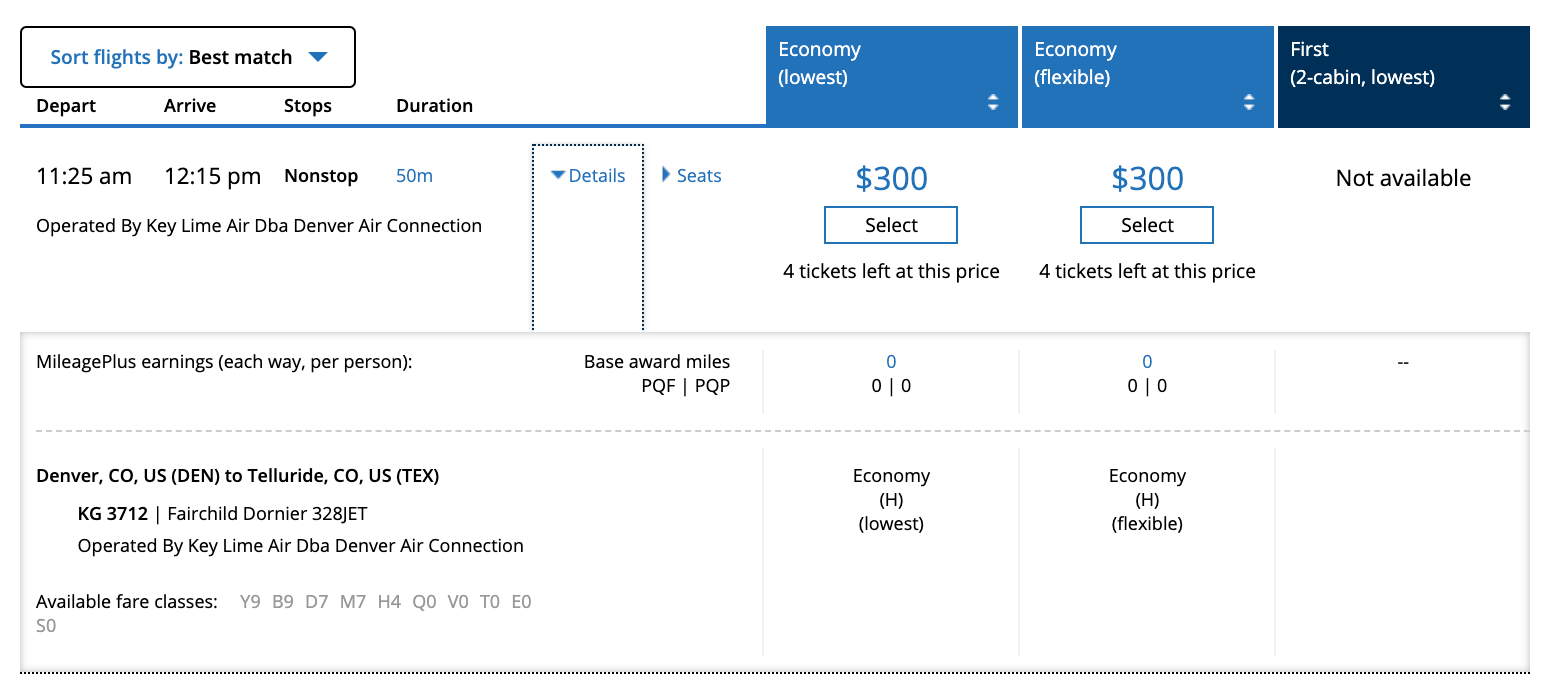Click the Nonstop label
This screenshot has width=1552, height=688.
321,176
